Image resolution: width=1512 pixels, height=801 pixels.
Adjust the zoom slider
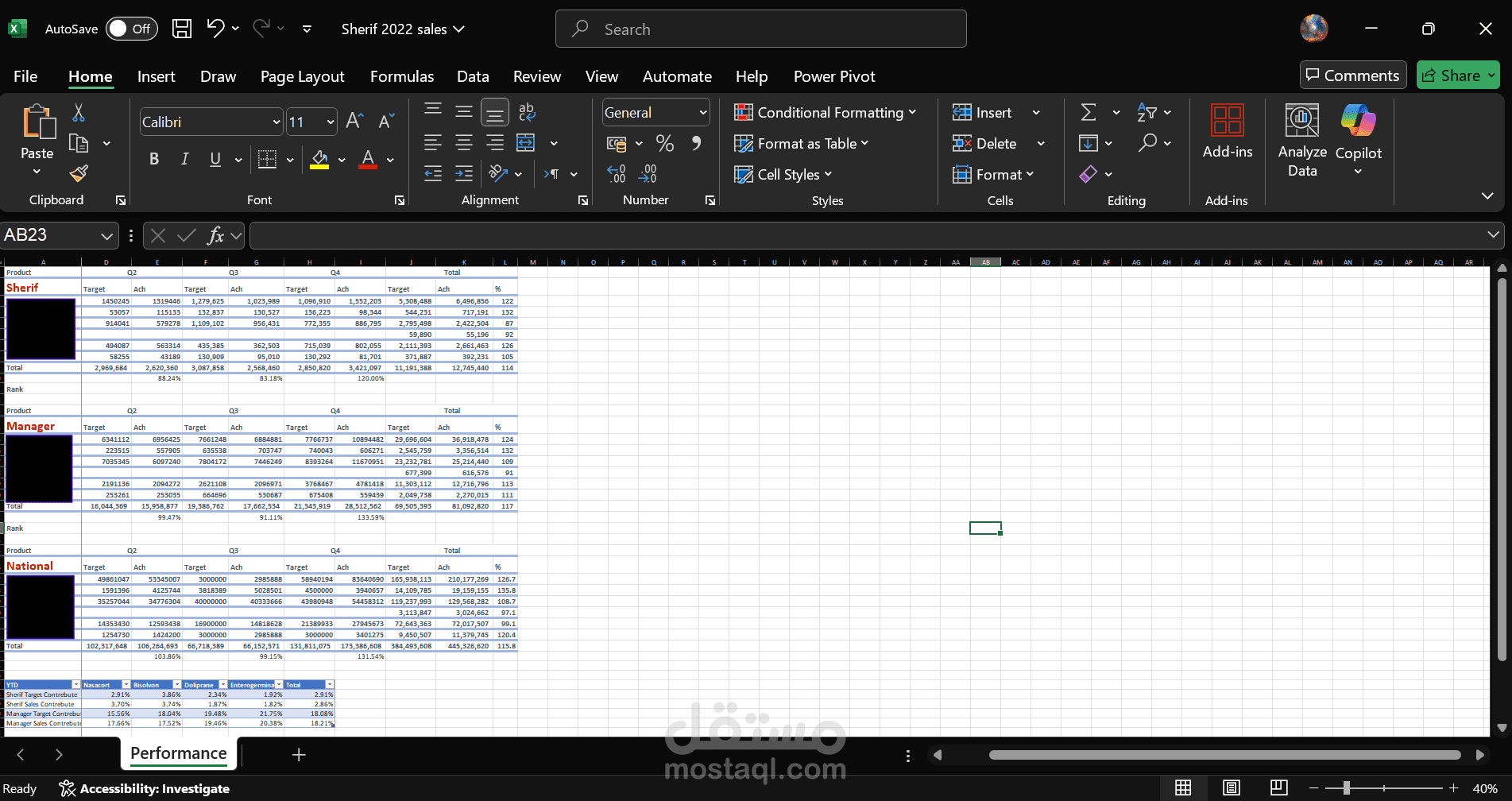[x=1346, y=787]
